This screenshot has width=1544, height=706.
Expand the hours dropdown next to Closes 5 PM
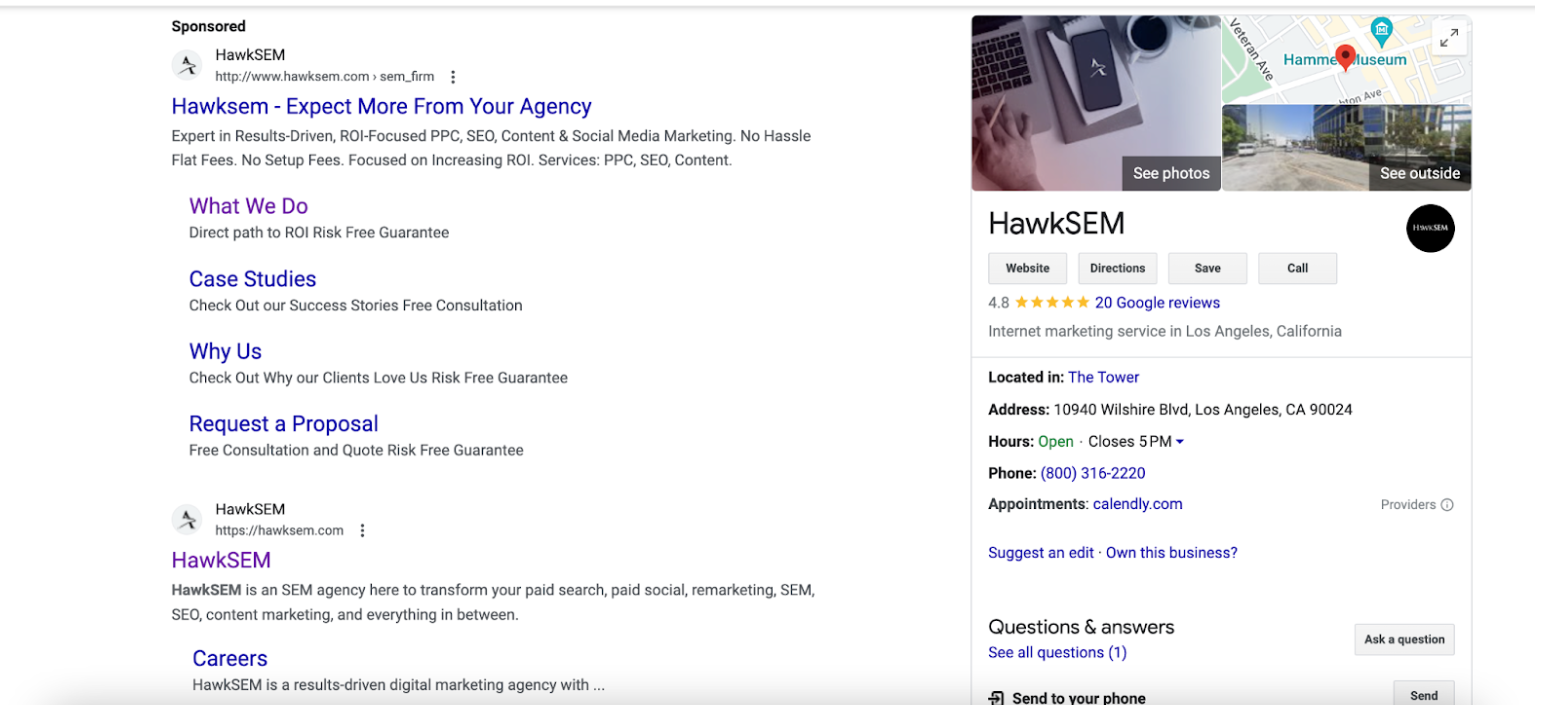point(1180,442)
